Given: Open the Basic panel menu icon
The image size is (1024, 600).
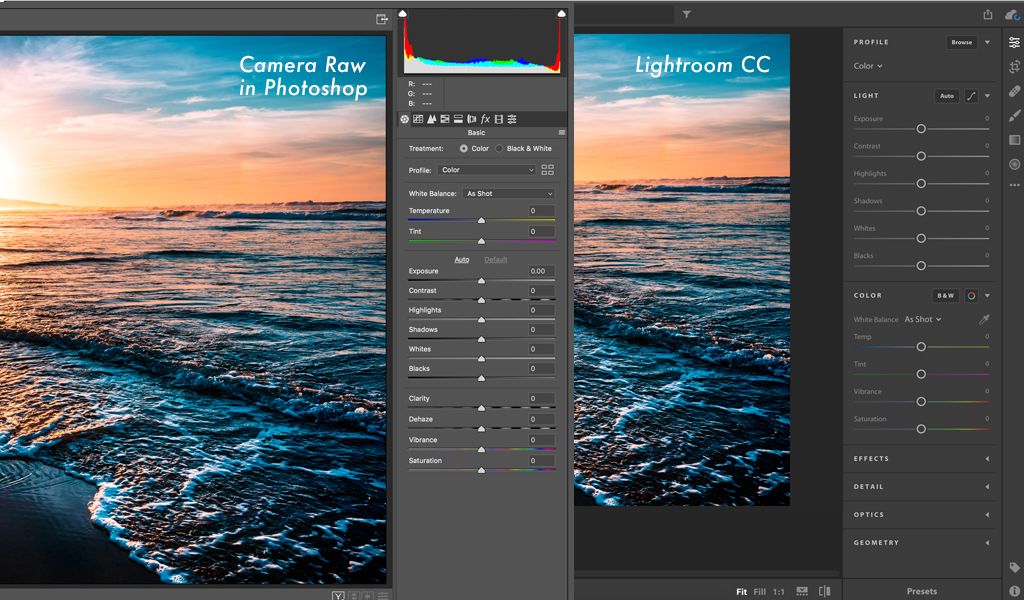Looking at the screenshot, I should pos(562,133).
